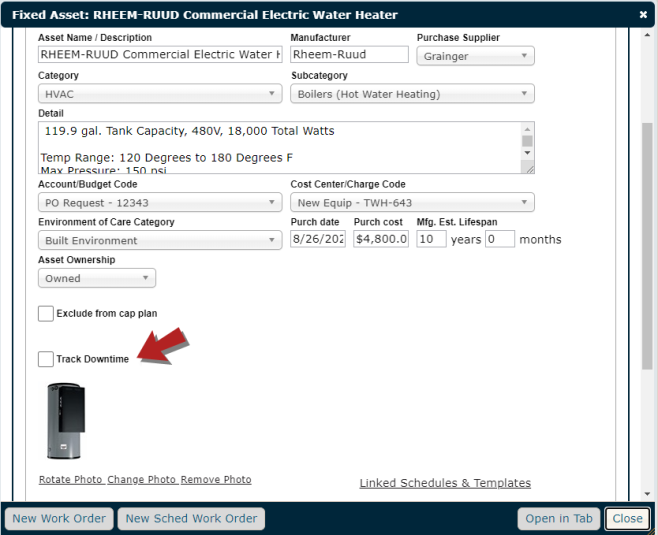Enable the Track Downtime checkbox
Screen dimensions: 658x535
(46, 359)
